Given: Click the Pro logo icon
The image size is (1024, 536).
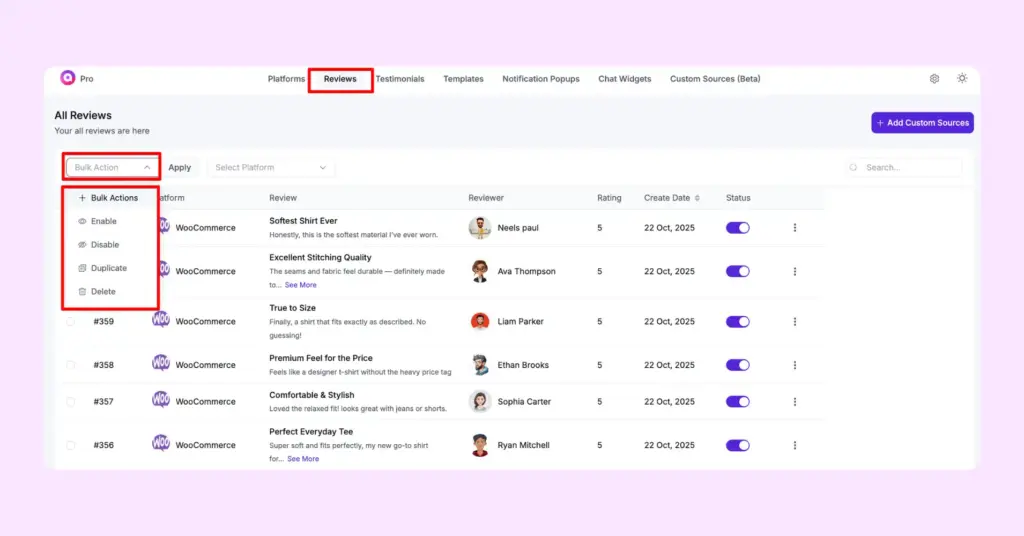Looking at the screenshot, I should [68, 78].
